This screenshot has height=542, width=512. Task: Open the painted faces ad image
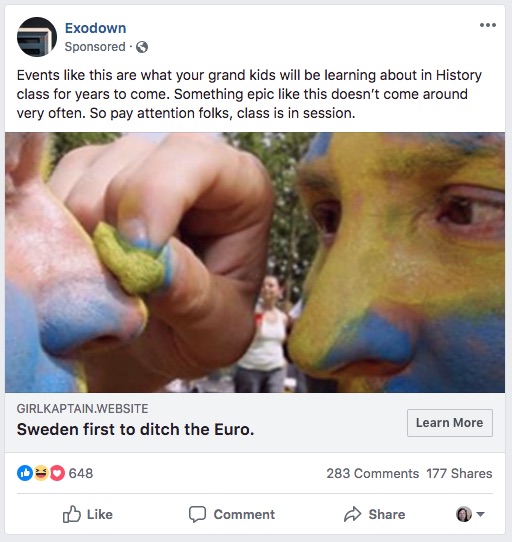[255, 262]
